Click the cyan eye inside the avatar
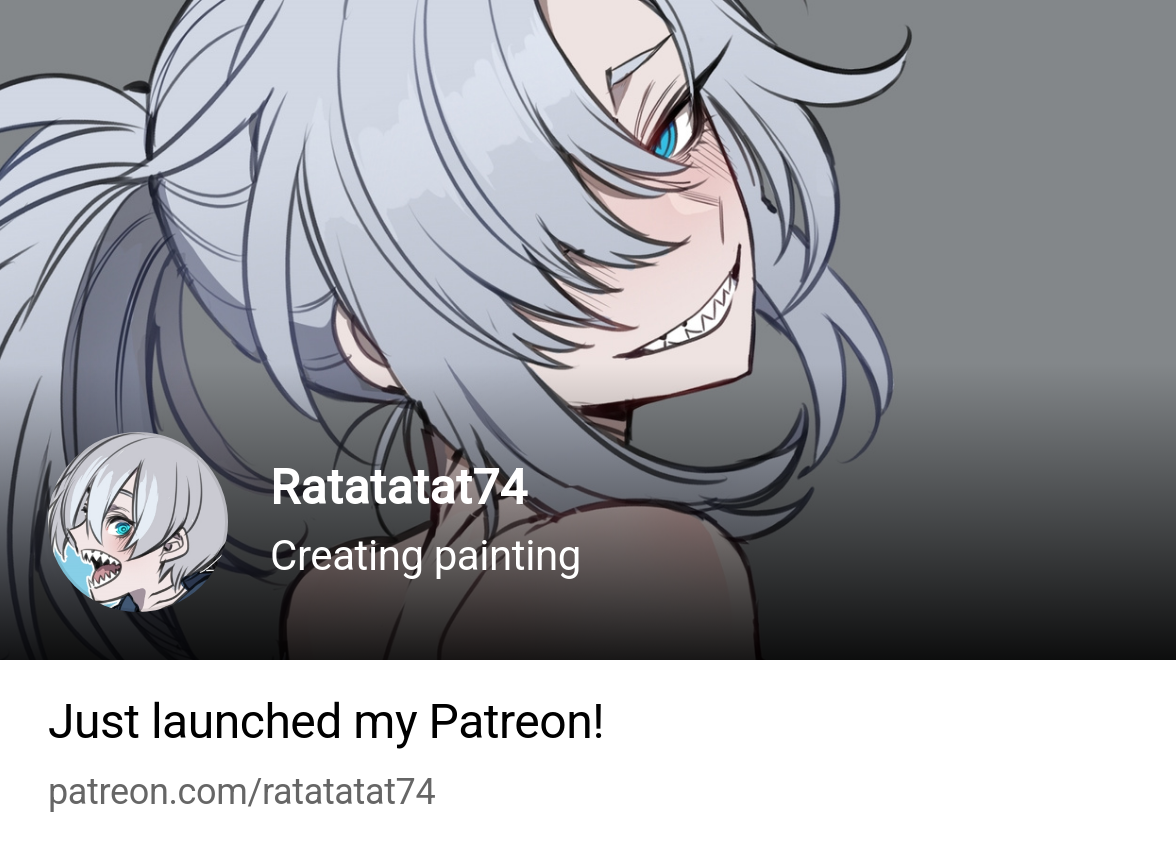Image resolution: width=1176 pixels, height=852 pixels. [122, 529]
